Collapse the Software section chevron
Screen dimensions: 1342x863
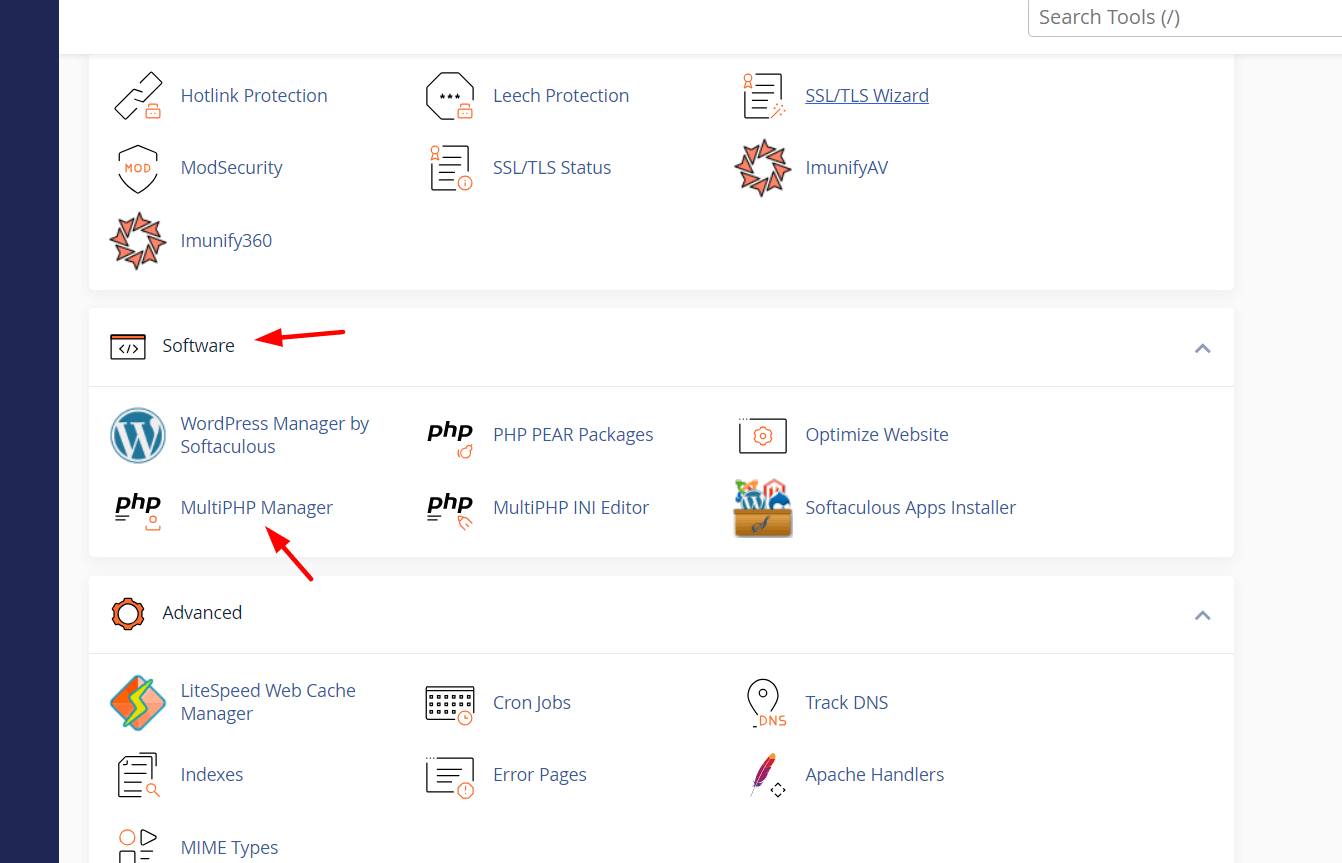pyautogui.click(x=1203, y=348)
